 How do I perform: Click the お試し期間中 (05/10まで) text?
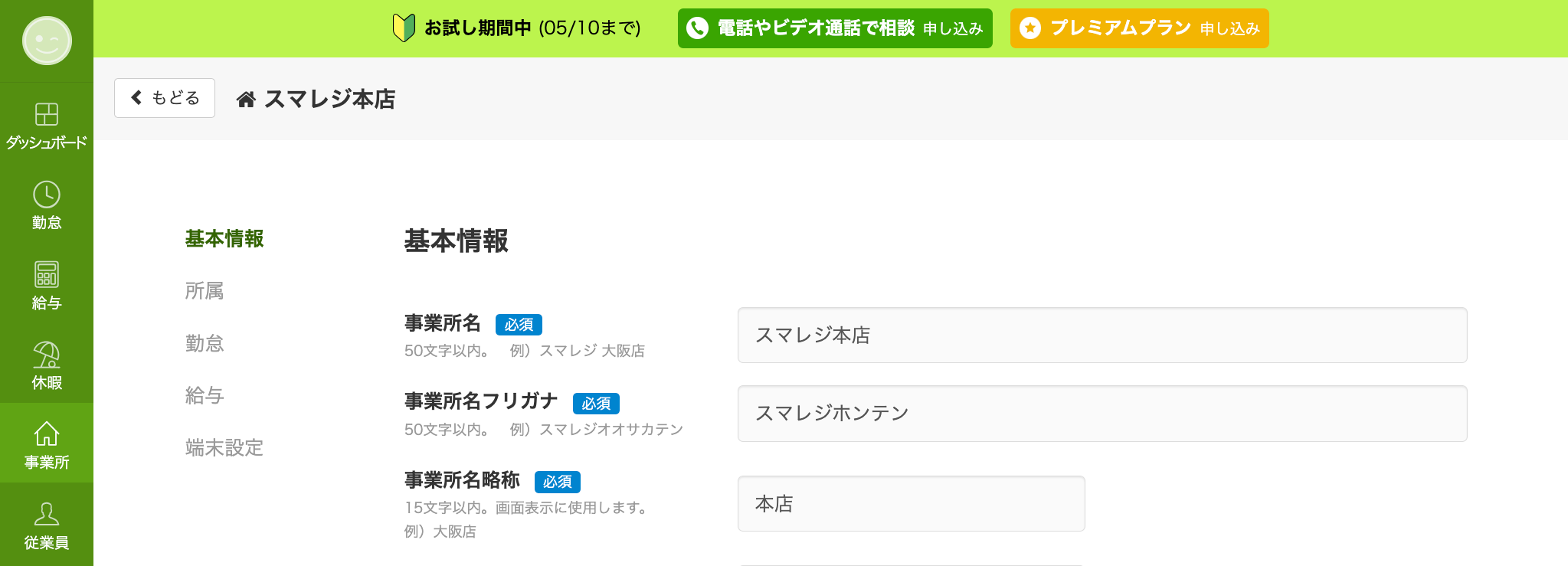coord(532,28)
